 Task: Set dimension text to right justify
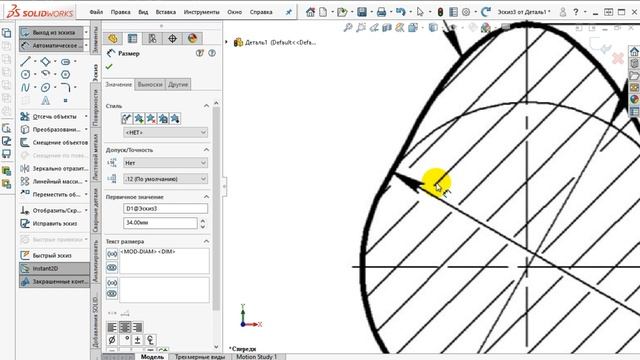point(138,327)
